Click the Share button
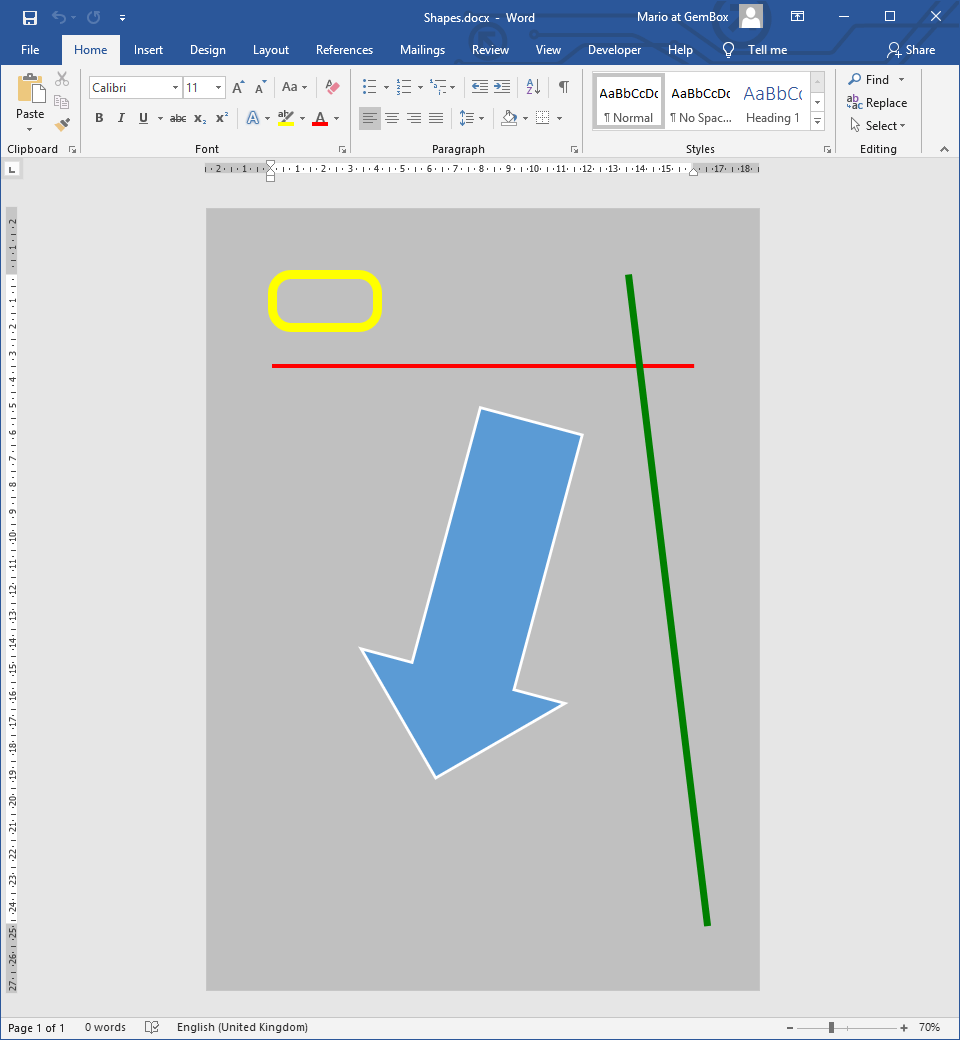The image size is (960, 1040). 910,50
